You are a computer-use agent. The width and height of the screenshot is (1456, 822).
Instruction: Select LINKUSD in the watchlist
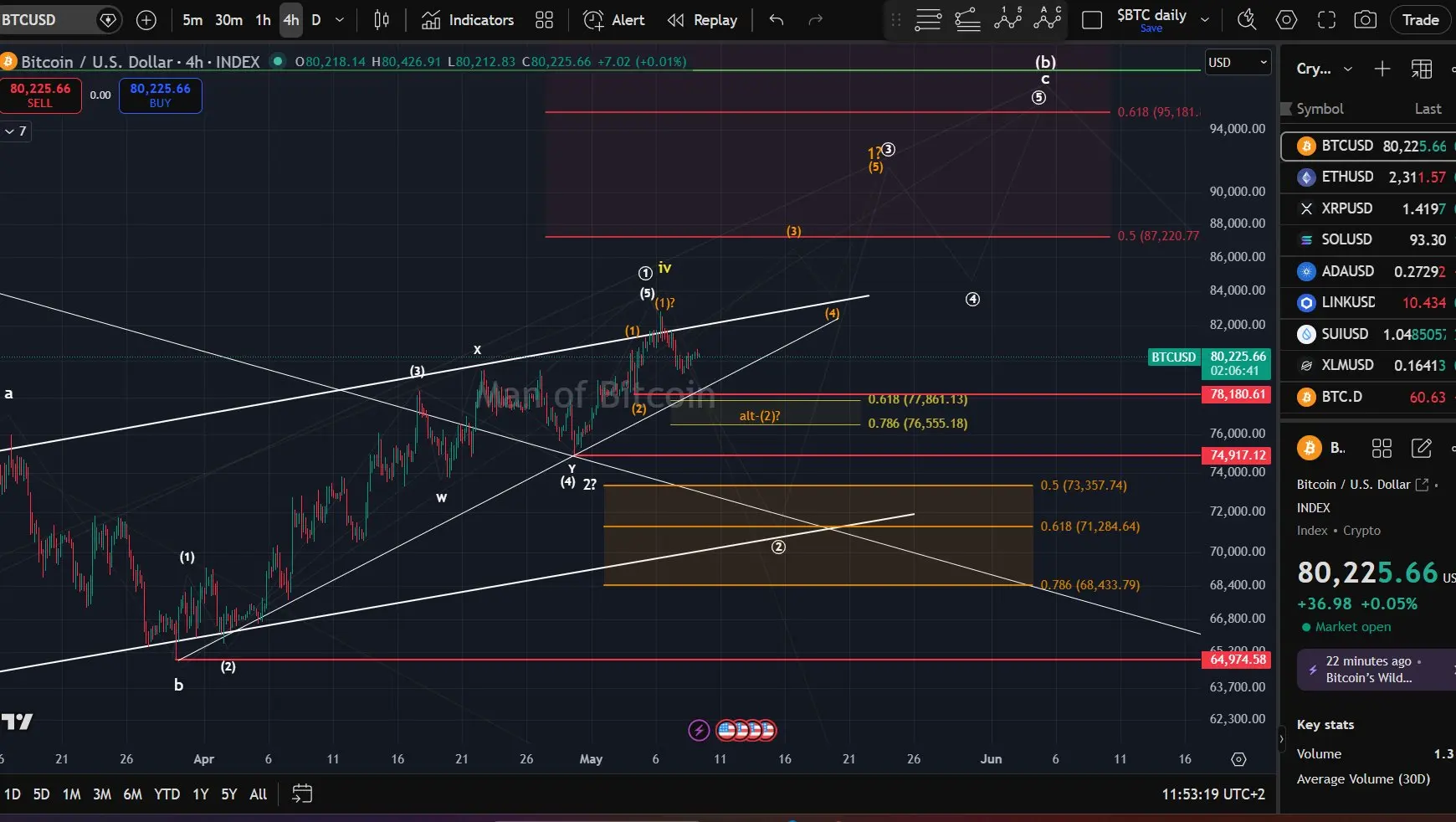(x=1369, y=302)
